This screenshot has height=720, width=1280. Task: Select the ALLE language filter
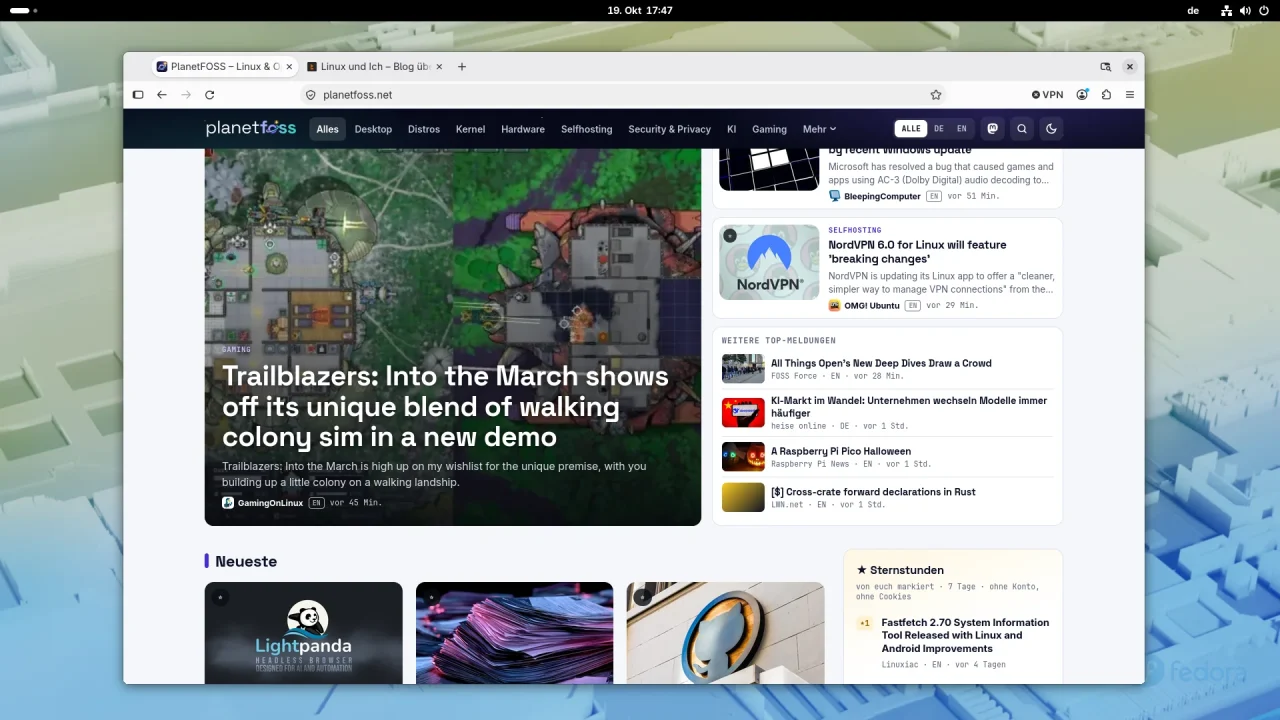[x=911, y=129]
